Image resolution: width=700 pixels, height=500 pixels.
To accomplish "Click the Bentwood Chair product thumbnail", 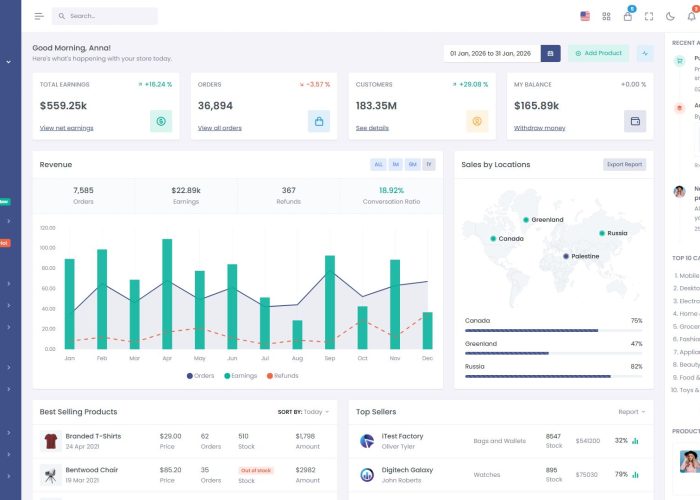I will coord(51,475).
